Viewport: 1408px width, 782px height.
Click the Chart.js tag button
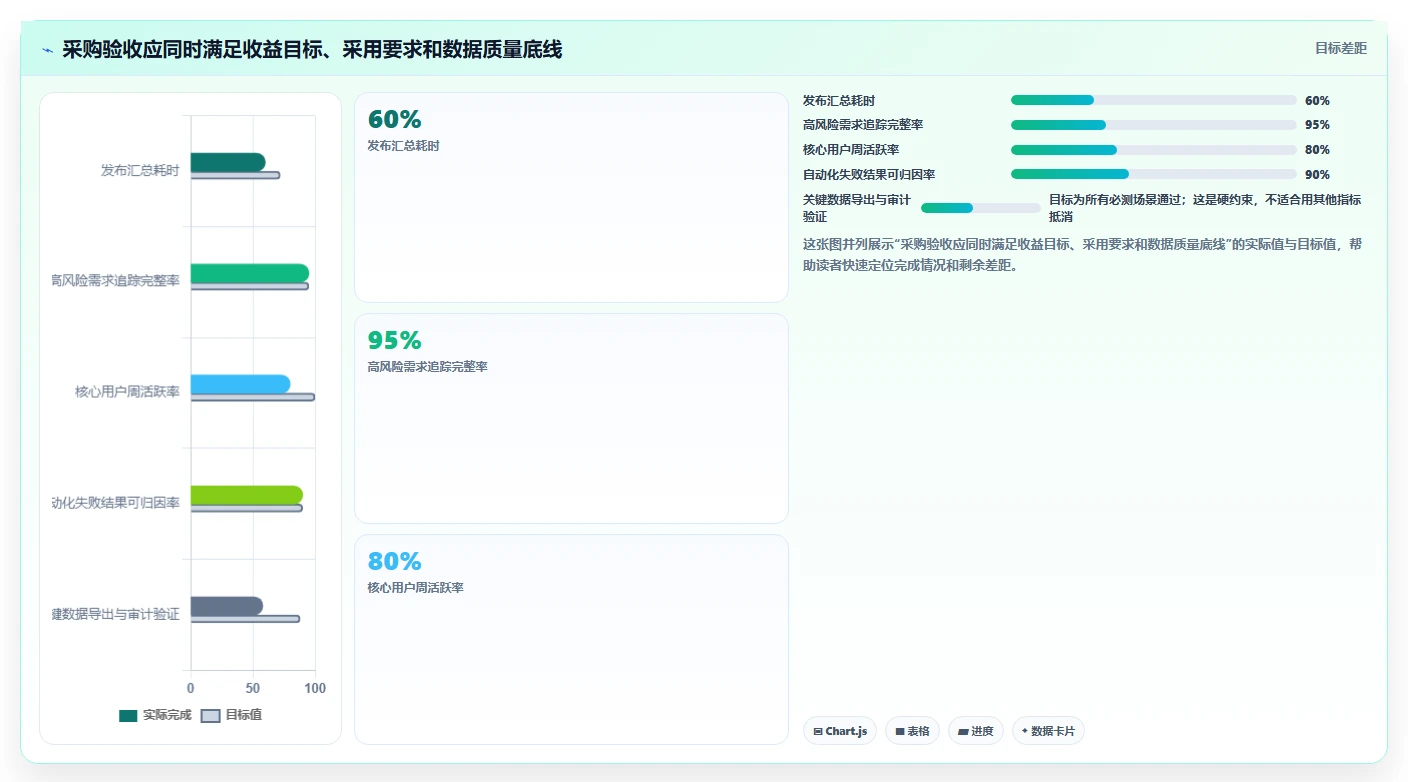(x=840, y=731)
